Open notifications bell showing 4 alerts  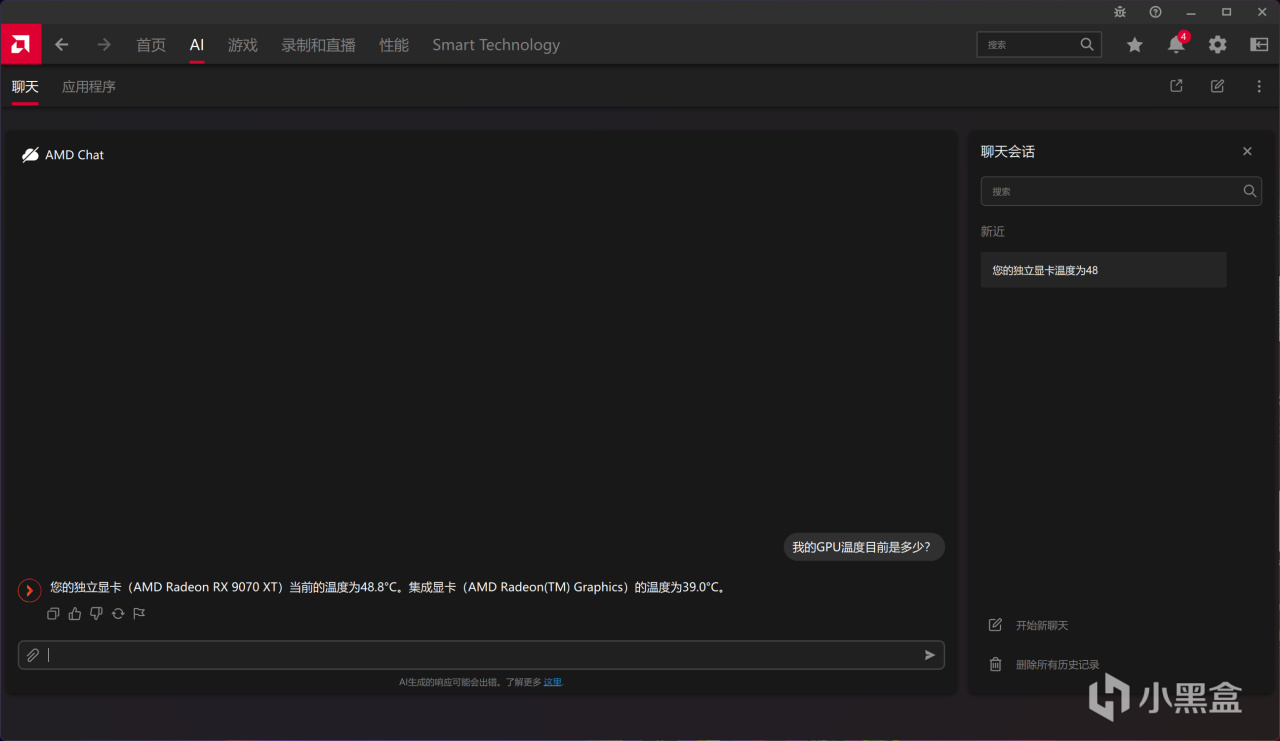(x=1176, y=45)
